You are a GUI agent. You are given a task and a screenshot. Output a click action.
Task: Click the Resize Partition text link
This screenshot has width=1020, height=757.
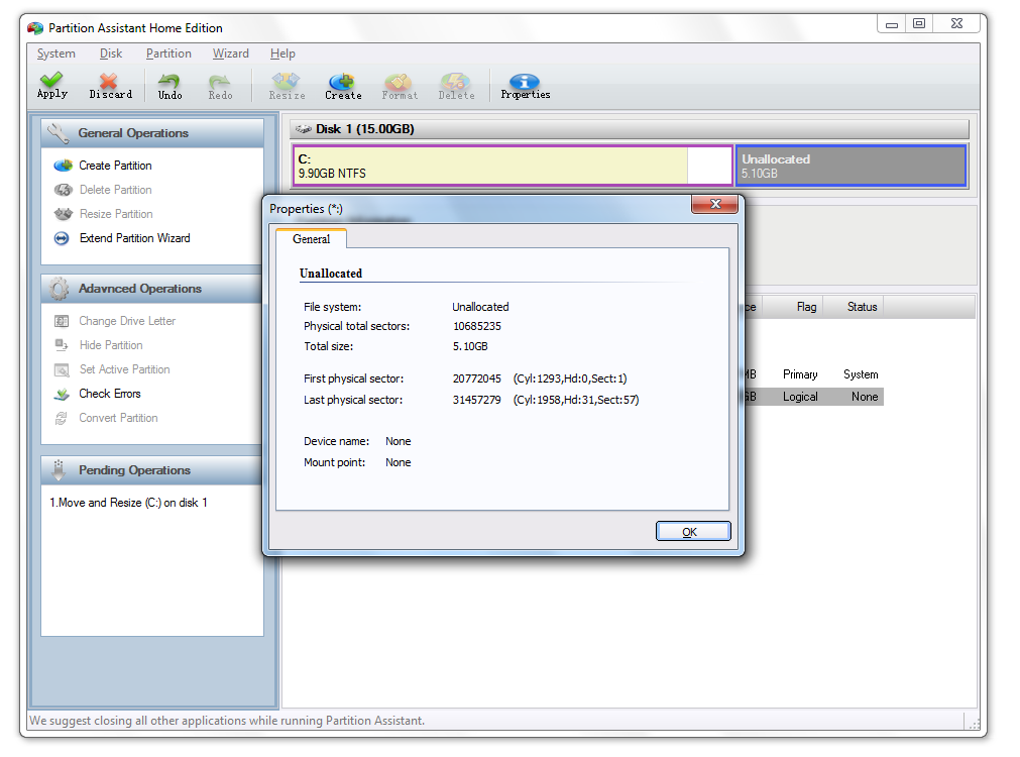pyautogui.click(x=116, y=214)
